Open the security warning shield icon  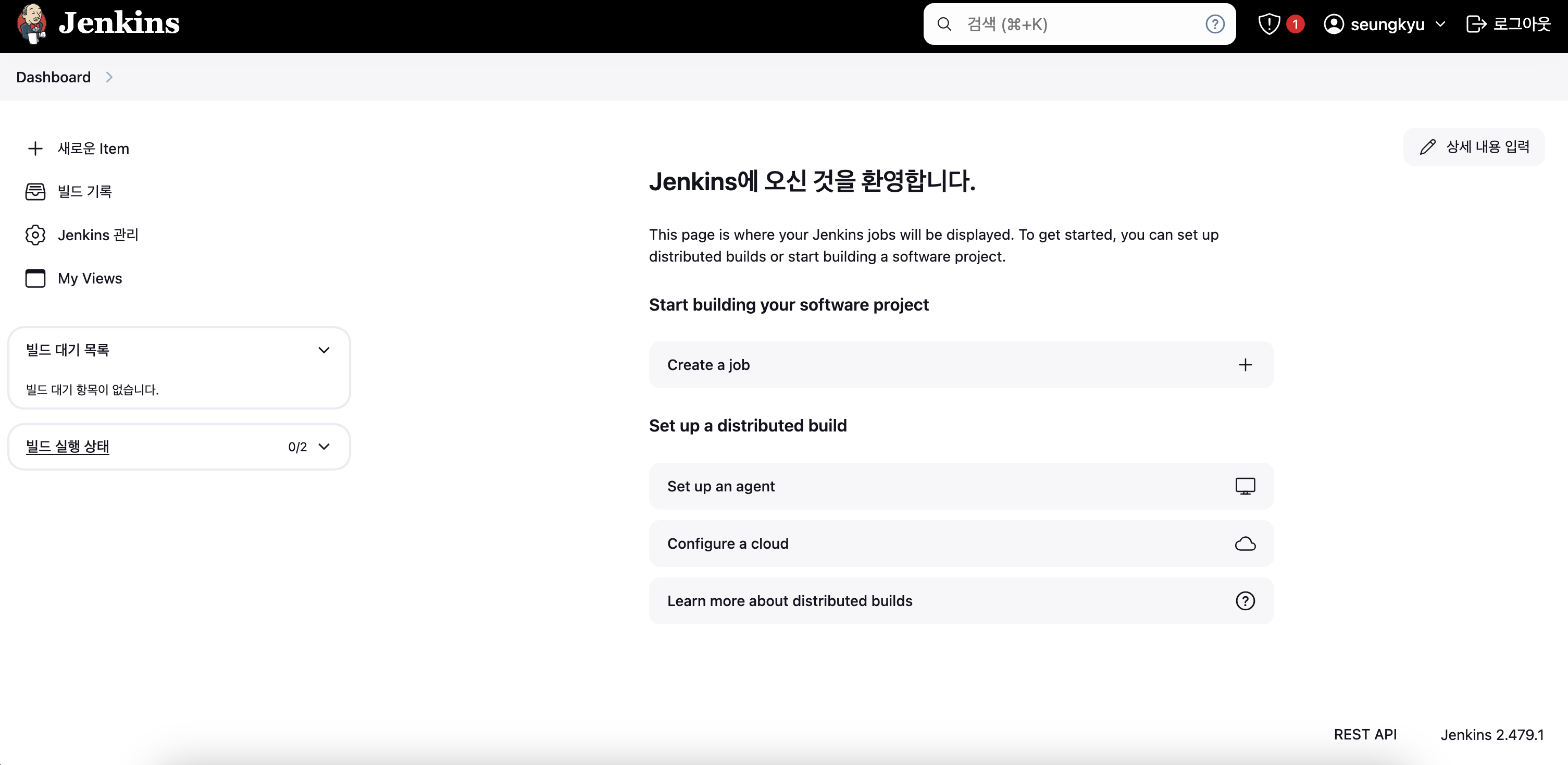click(1269, 24)
